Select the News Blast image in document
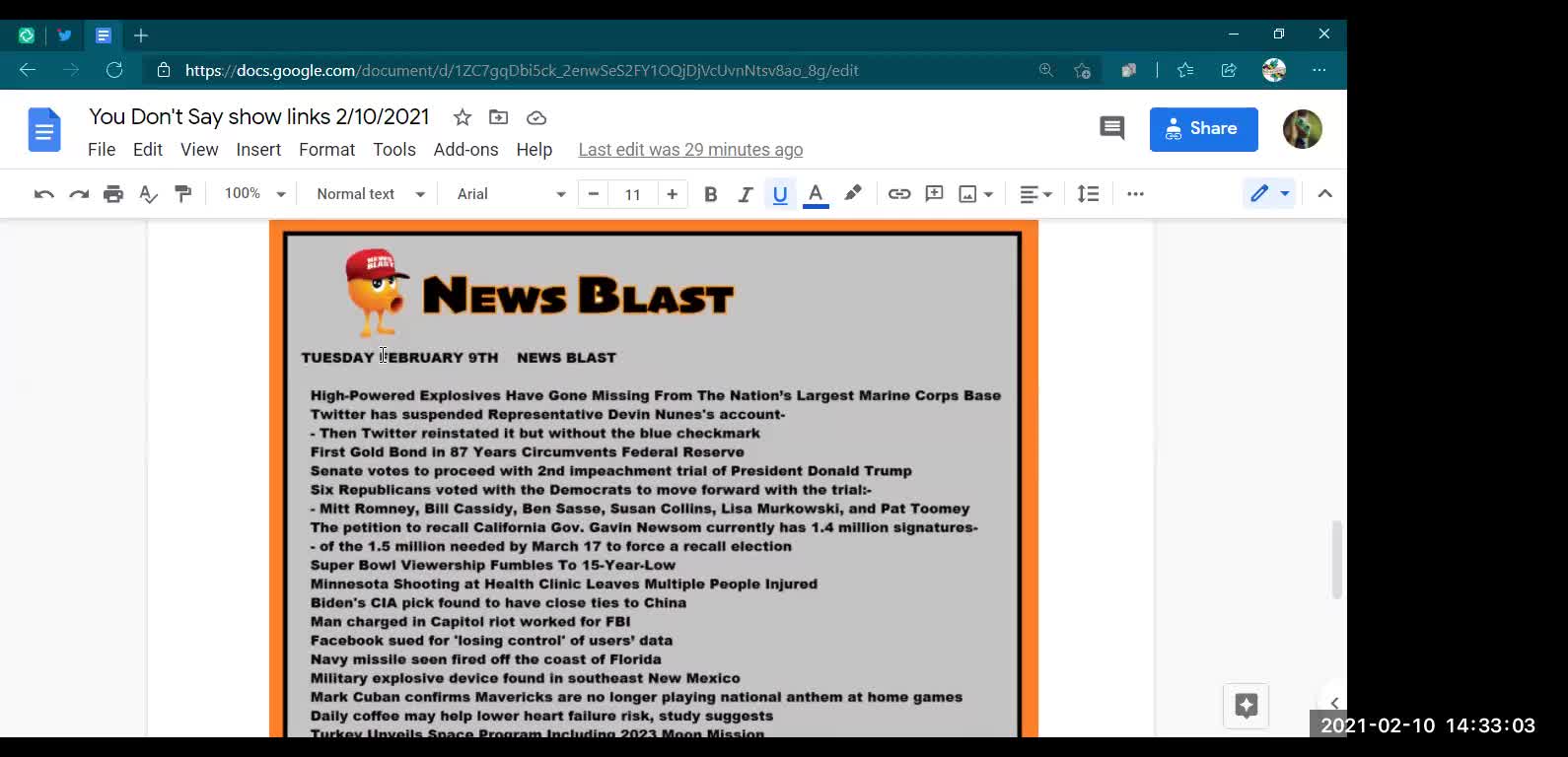This screenshot has width=1568, height=757. pyautogui.click(x=653, y=479)
